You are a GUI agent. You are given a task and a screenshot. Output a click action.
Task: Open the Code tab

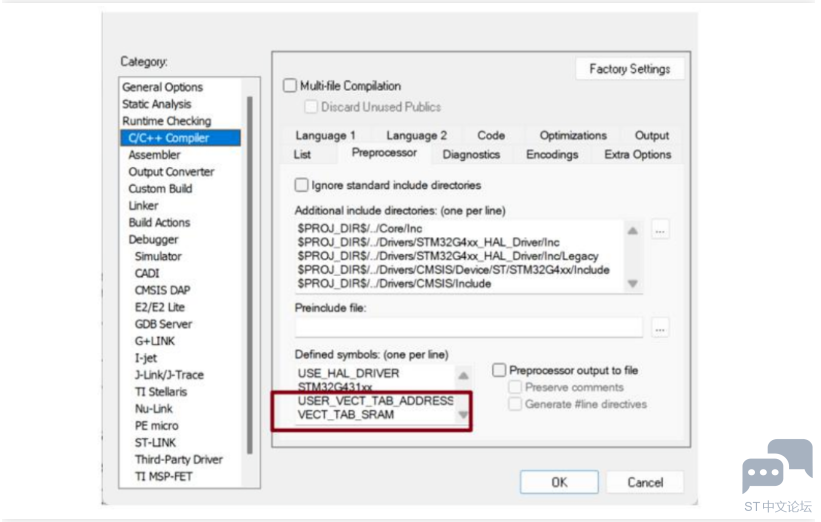pyautogui.click(x=491, y=136)
